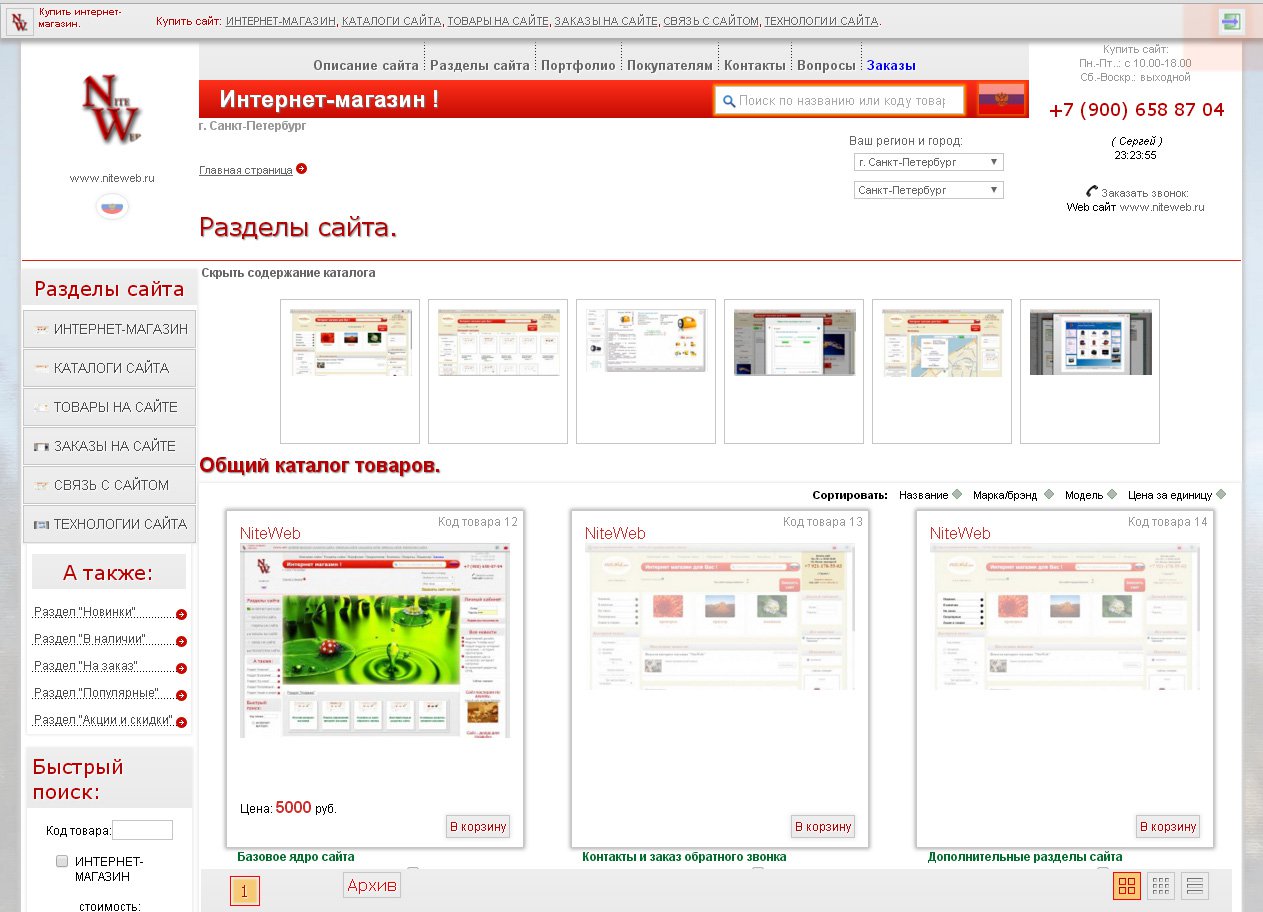
Task: Open the first catalog thumbnail in the strip
Action: (x=350, y=371)
